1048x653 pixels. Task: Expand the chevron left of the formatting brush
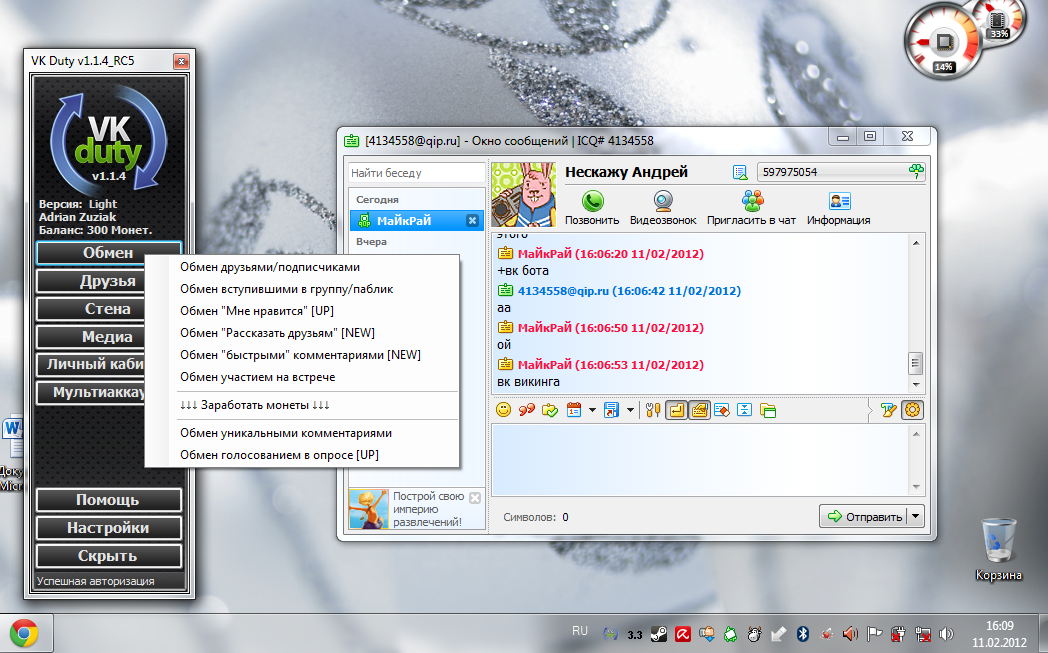tap(868, 410)
